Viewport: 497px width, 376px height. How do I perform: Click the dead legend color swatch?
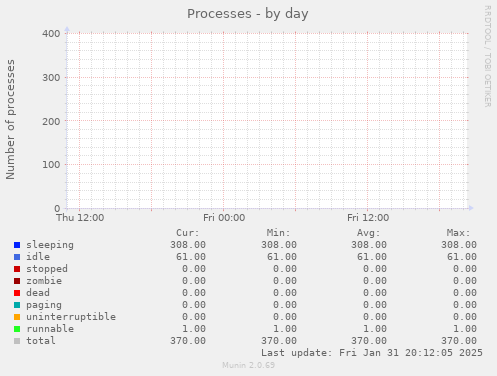[17, 293]
